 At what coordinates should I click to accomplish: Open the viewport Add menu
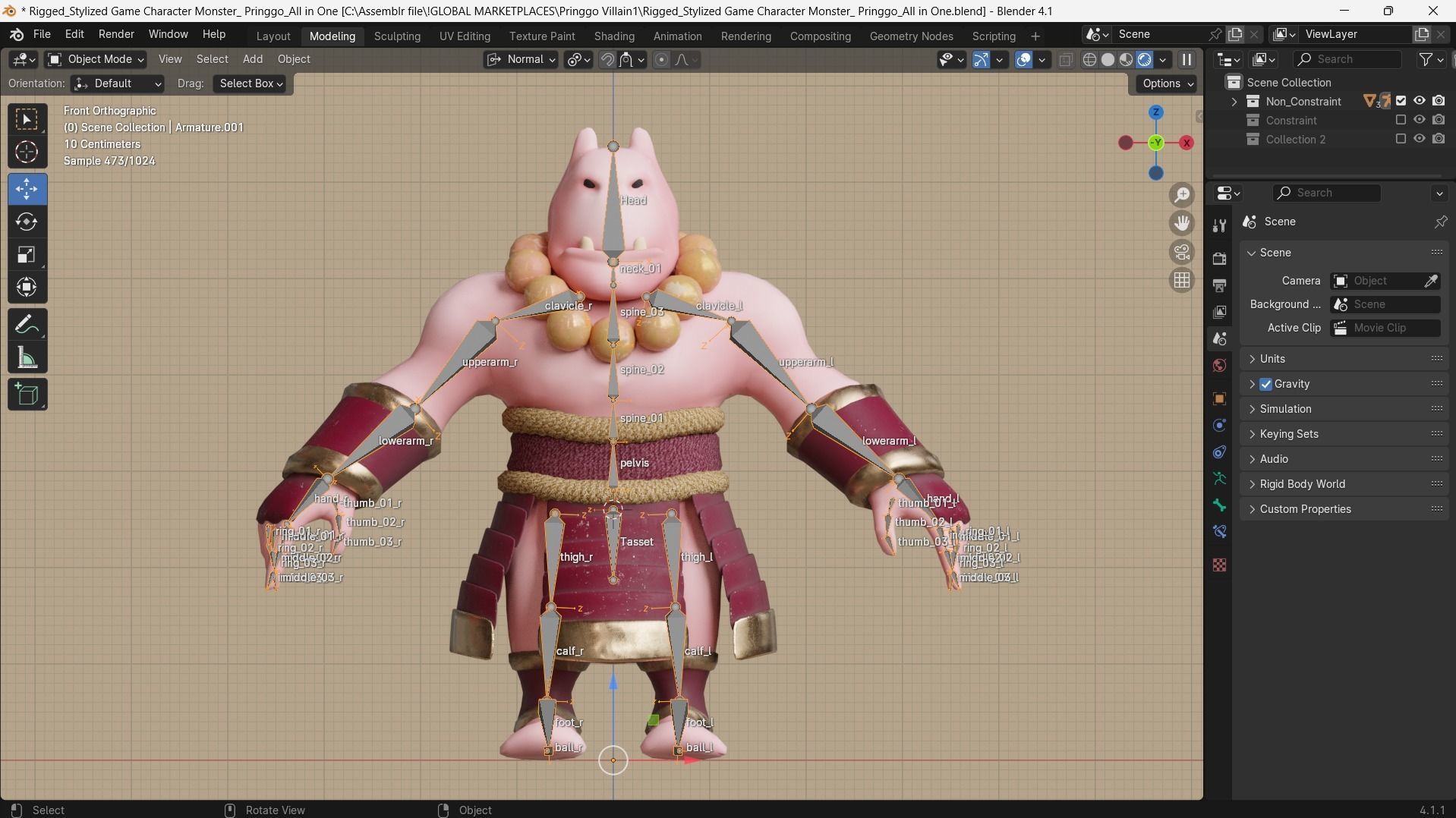253,59
